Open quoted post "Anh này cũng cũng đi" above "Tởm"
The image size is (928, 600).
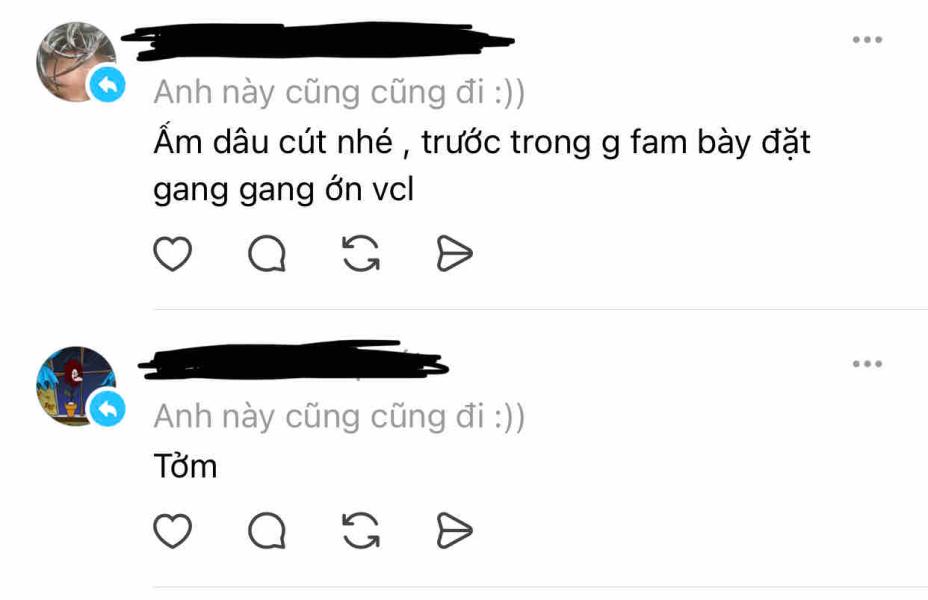[339, 416]
